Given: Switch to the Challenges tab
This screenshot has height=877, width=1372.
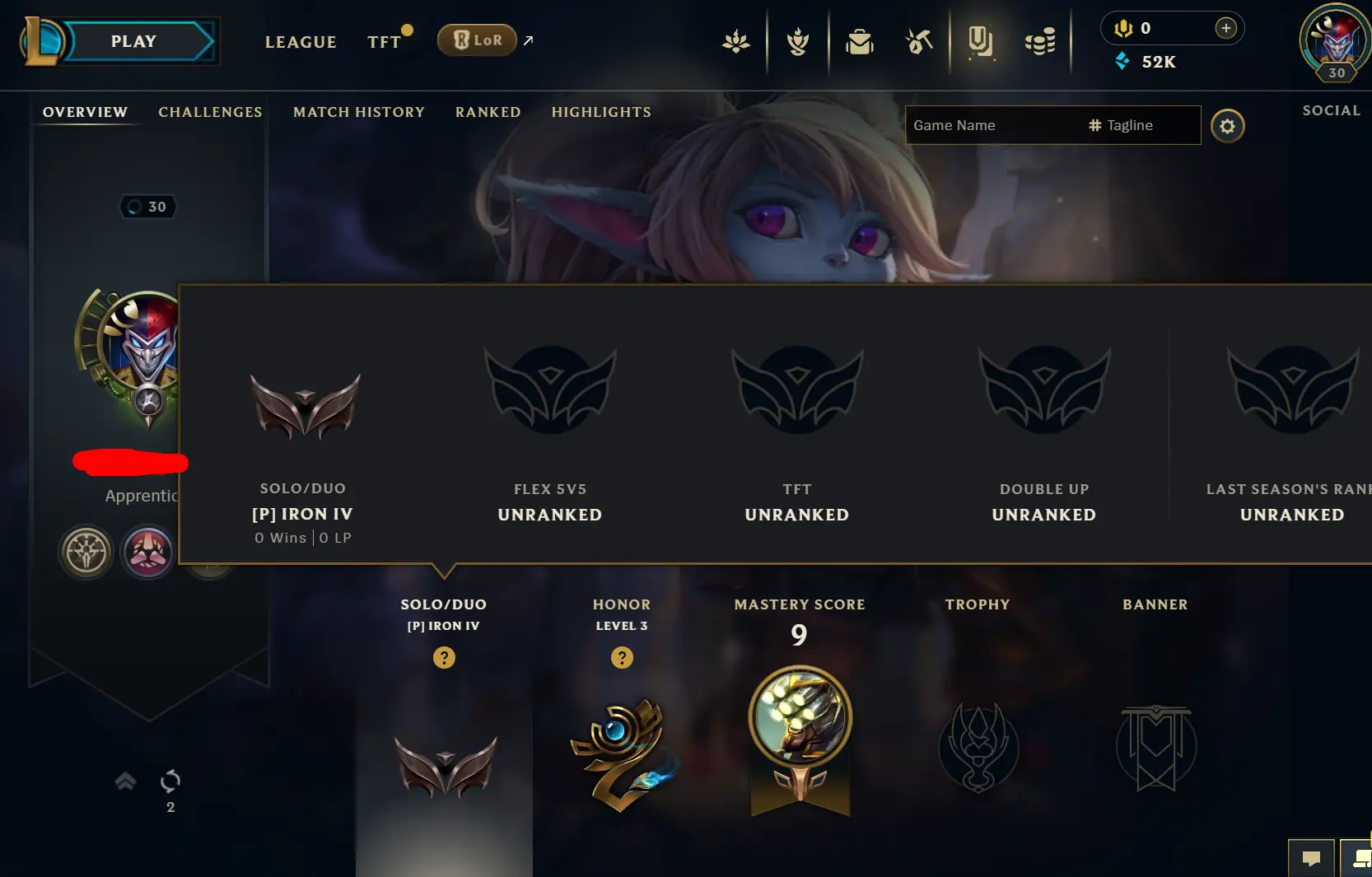Looking at the screenshot, I should [x=210, y=112].
